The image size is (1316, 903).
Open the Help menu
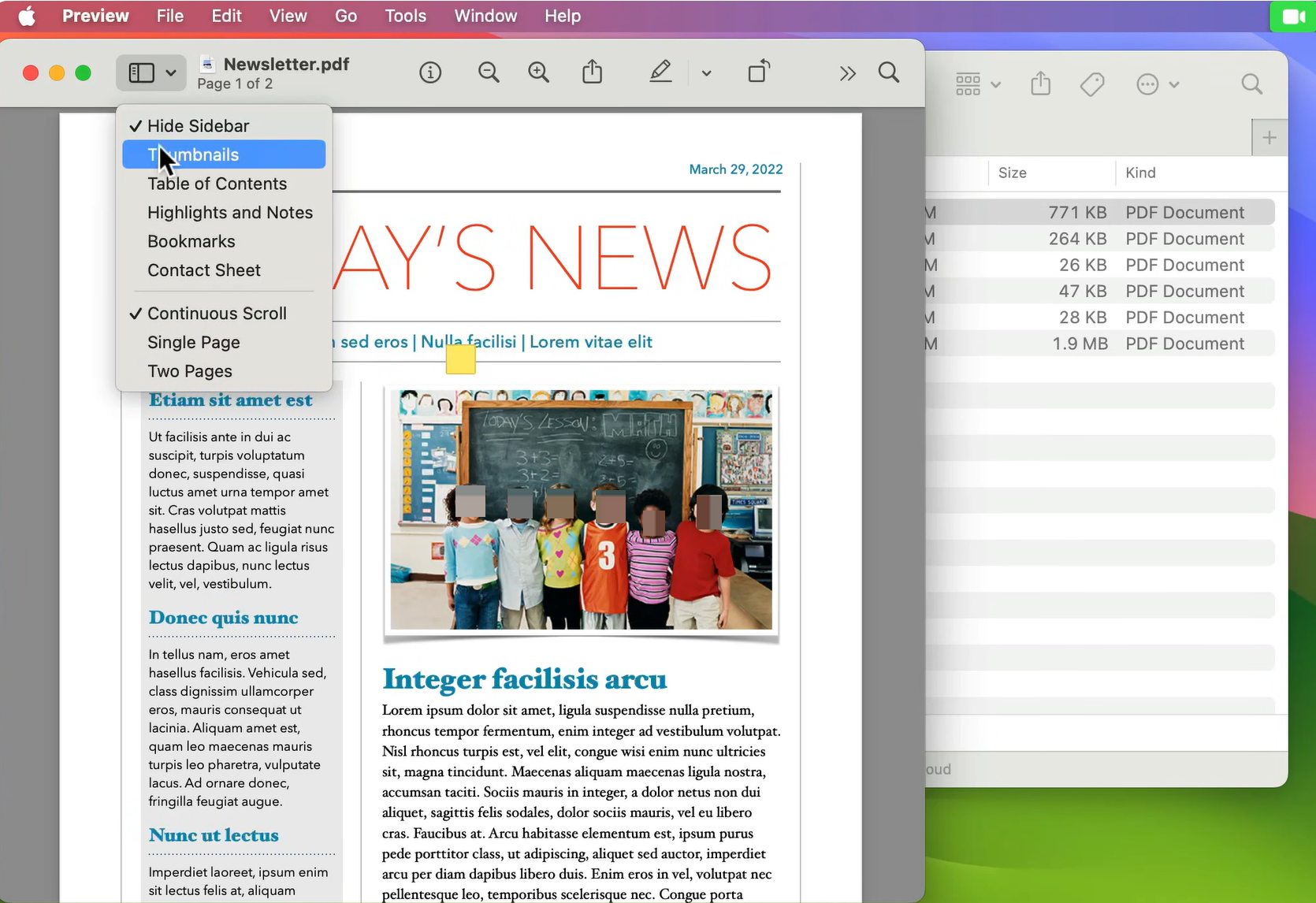pyautogui.click(x=563, y=16)
